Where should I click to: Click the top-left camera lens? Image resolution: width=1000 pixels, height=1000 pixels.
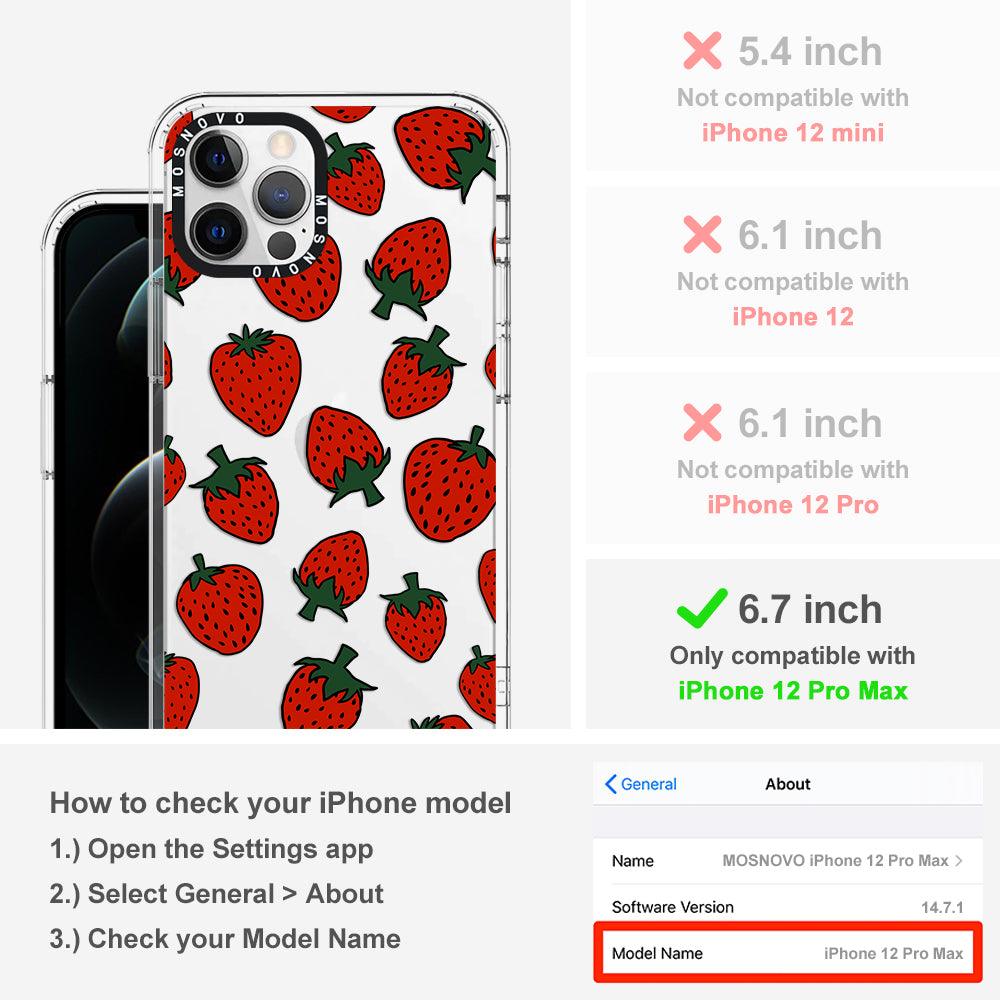click(x=218, y=158)
